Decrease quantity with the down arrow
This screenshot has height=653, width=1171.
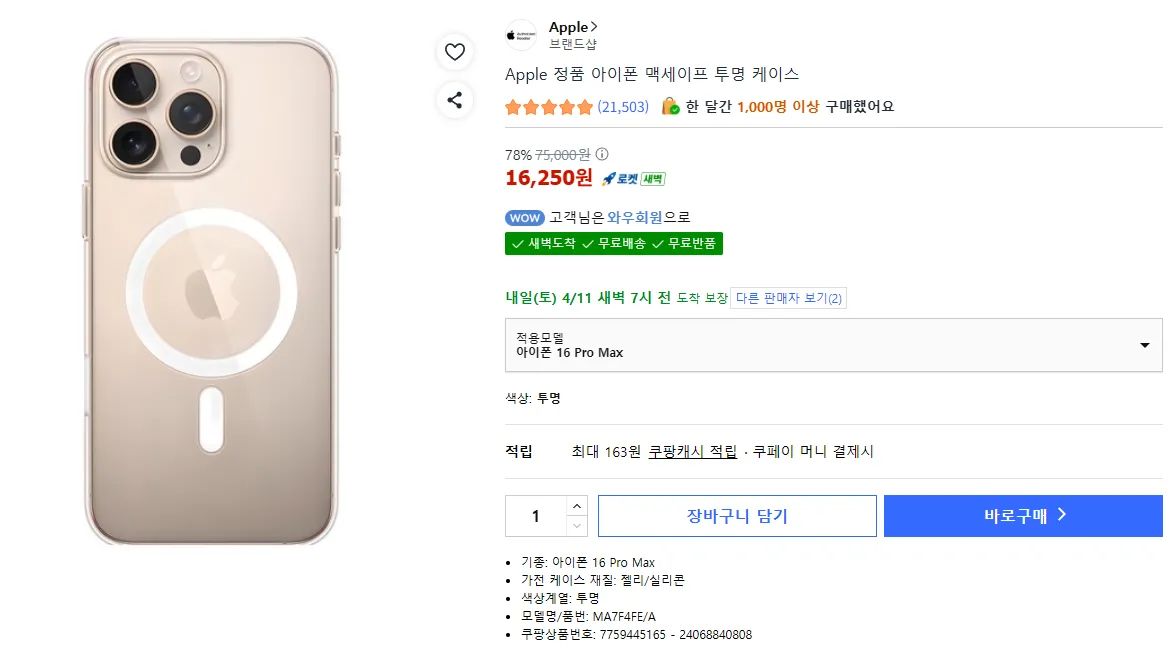pos(577,526)
